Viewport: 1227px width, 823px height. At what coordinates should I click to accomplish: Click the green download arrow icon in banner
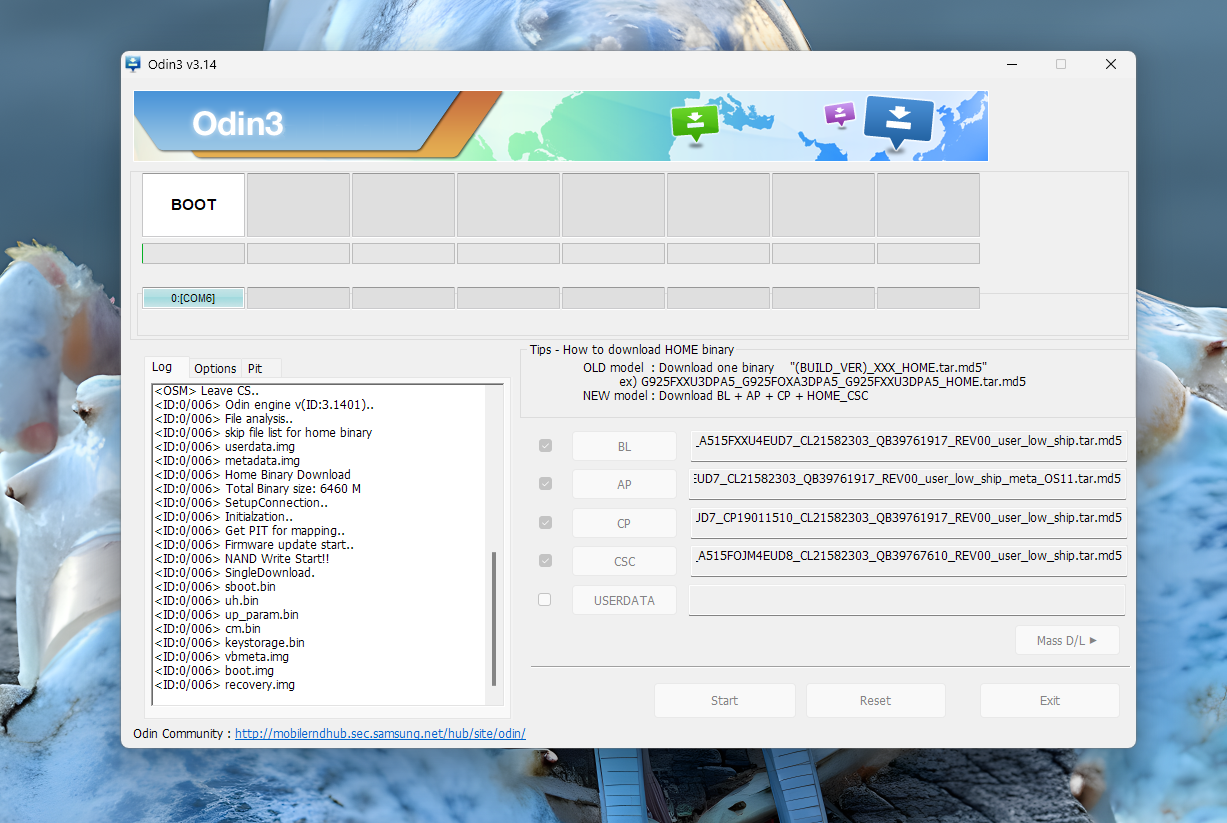[x=695, y=124]
